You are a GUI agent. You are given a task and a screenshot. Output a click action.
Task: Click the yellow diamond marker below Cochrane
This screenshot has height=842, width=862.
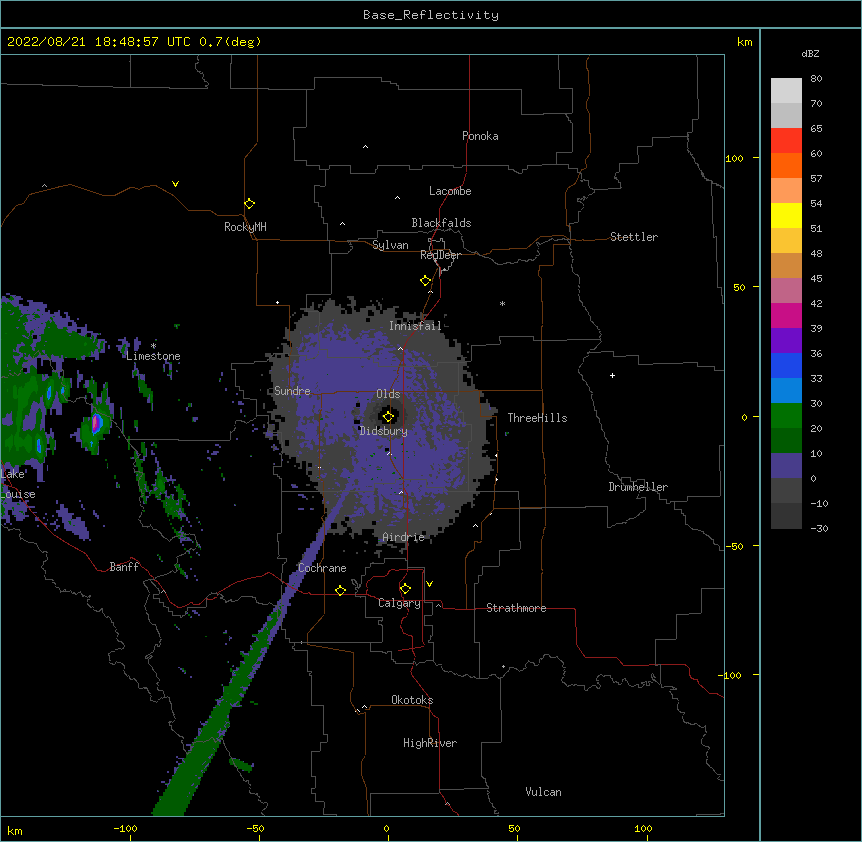pos(340,590)
